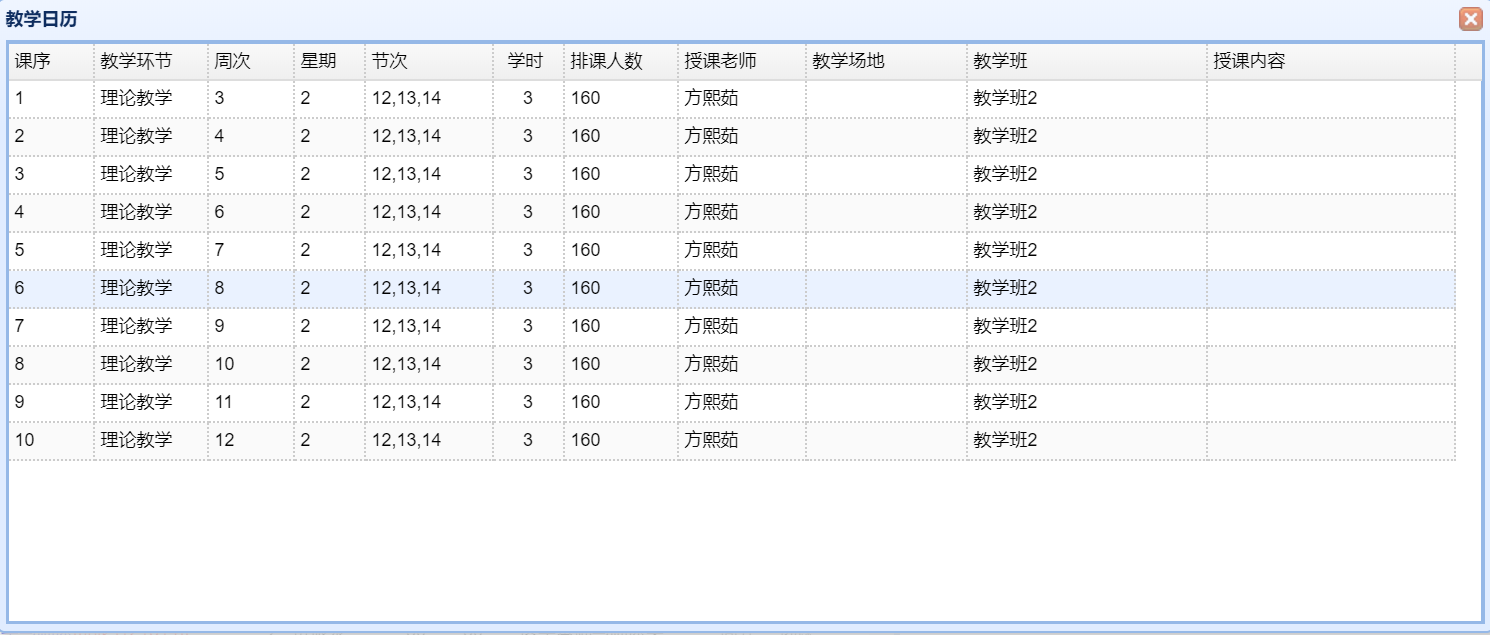Image resolution: width=1490 pixels, height=635 pixels.
Task: Click 学时 value 3 in row 3
Action: [528, 174]
